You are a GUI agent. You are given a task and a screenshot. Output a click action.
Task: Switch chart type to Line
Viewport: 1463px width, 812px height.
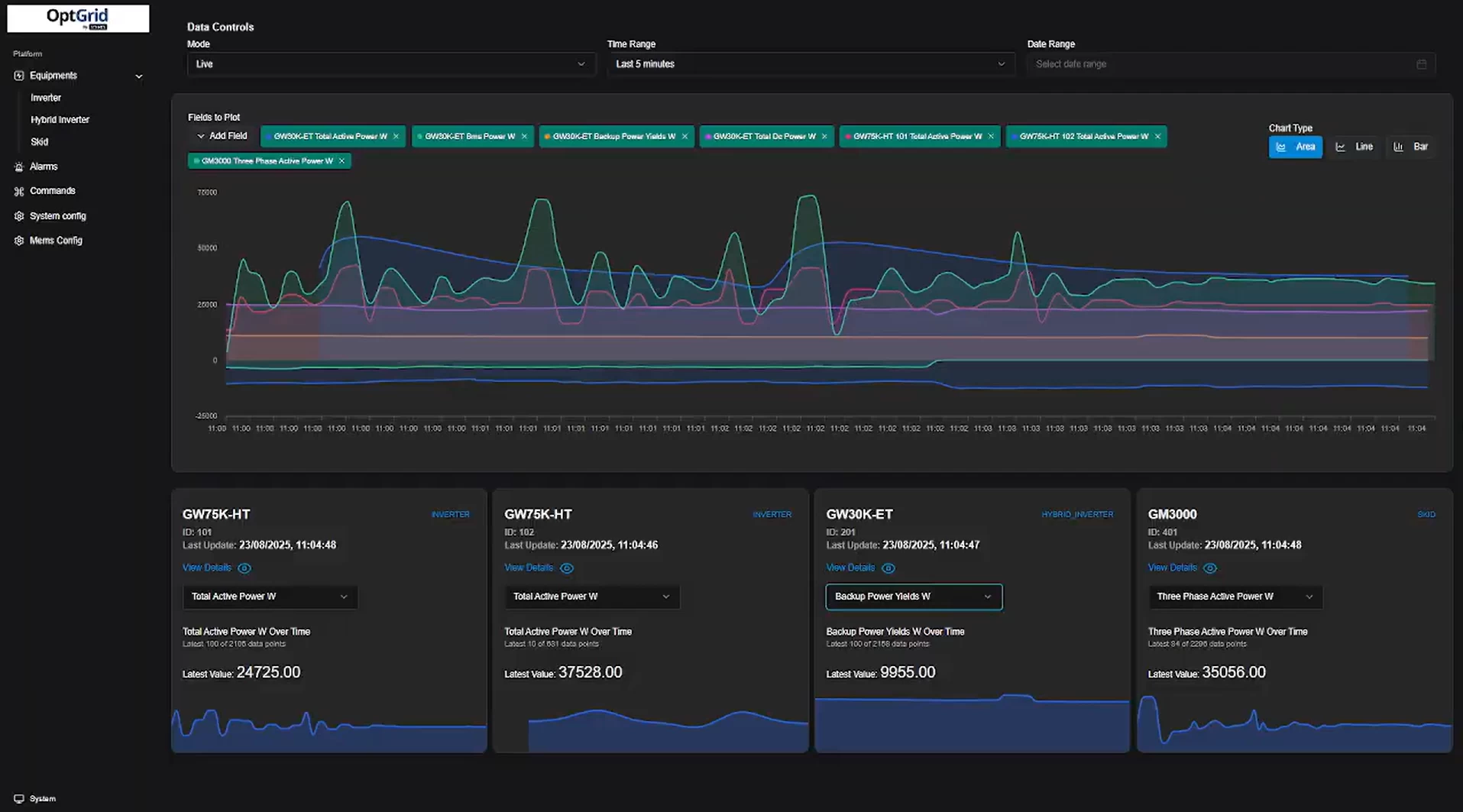coord(1355,147)
